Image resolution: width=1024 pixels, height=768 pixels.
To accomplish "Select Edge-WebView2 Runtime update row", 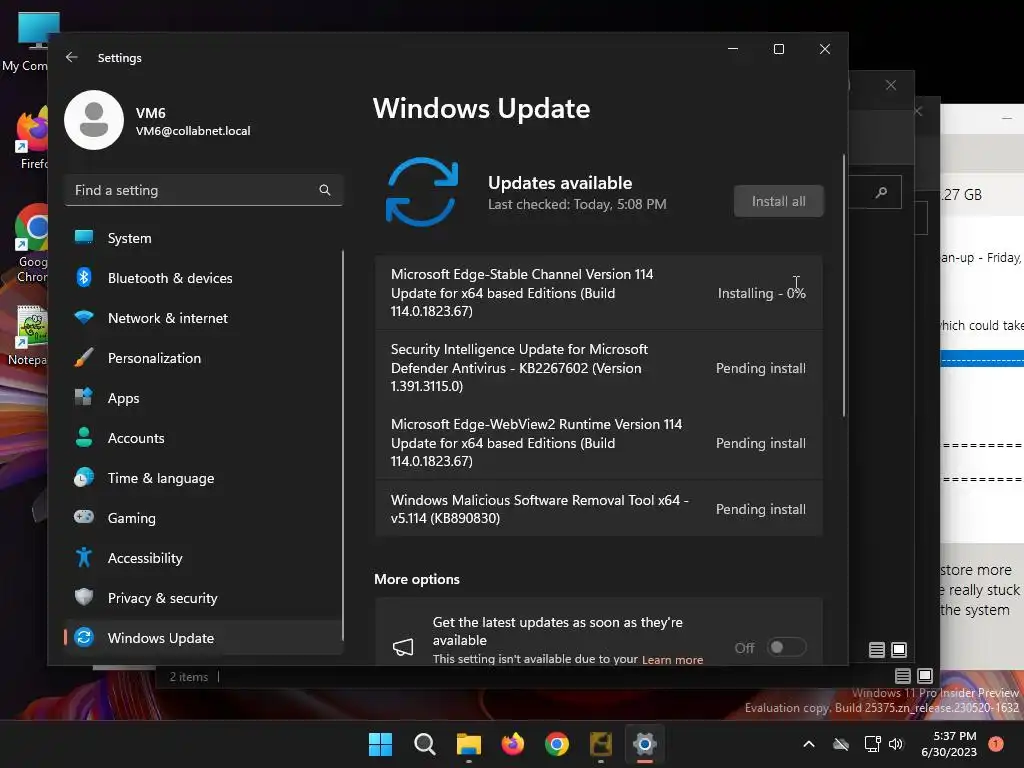I will click(x=598, y=443).
